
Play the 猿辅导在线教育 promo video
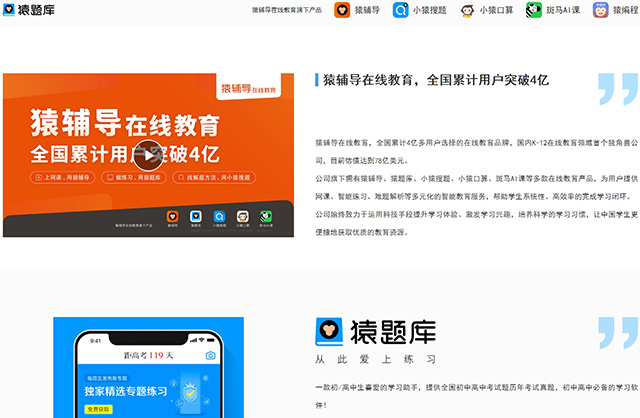click(x=148, y=155)
